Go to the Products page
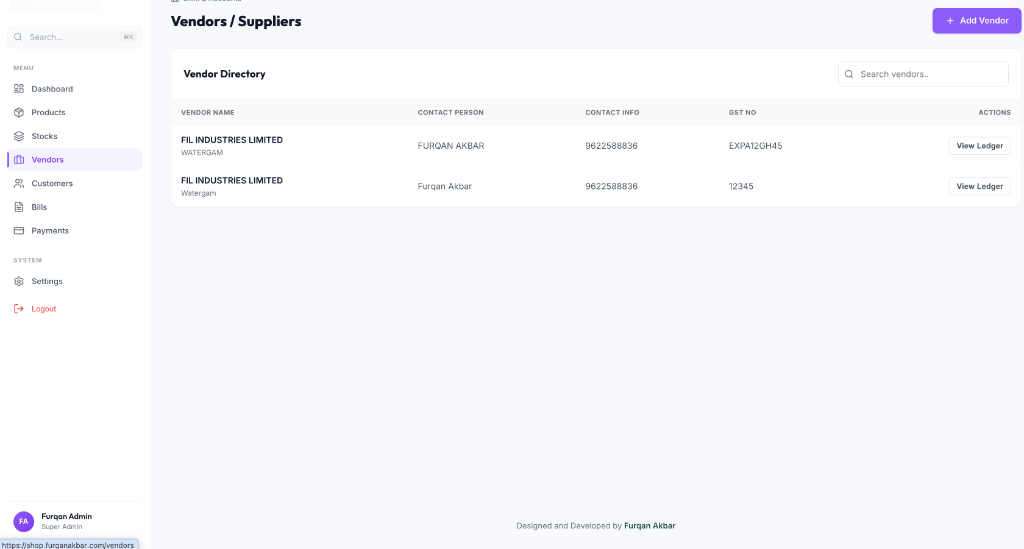Viewport: 1024px width, 549px height. coord(74,112)
